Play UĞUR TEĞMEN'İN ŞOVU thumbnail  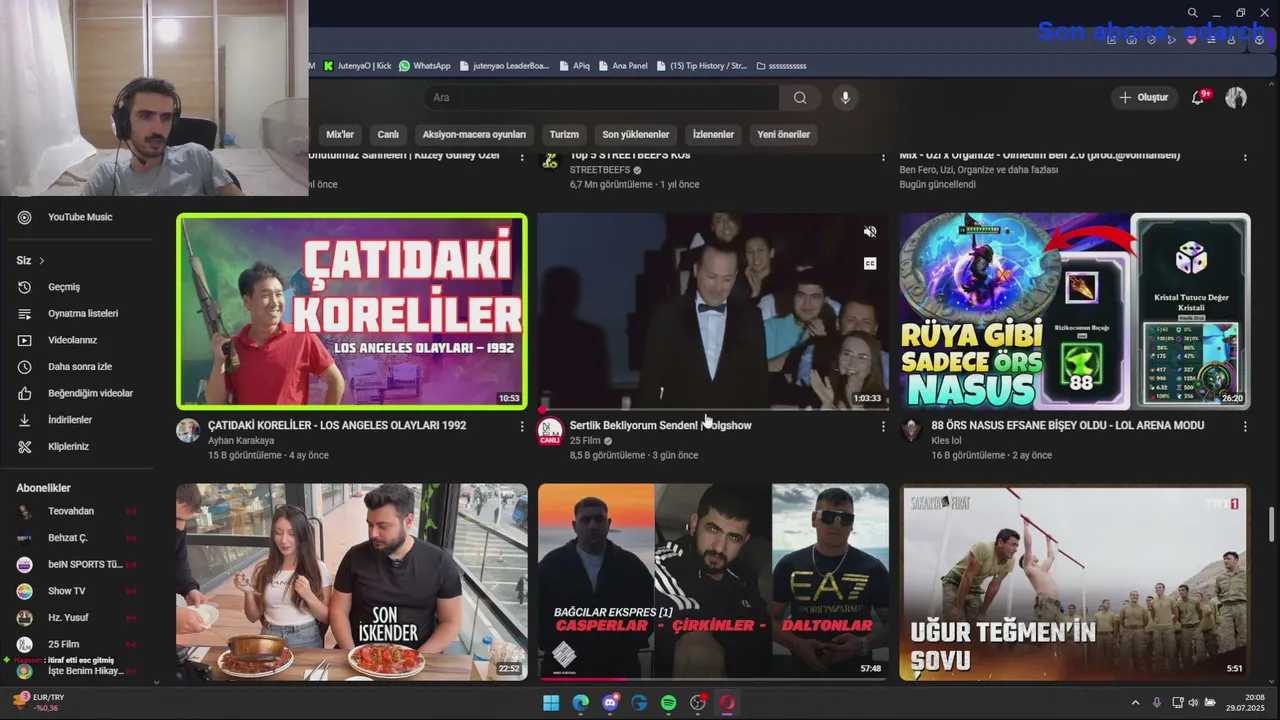1075,581
